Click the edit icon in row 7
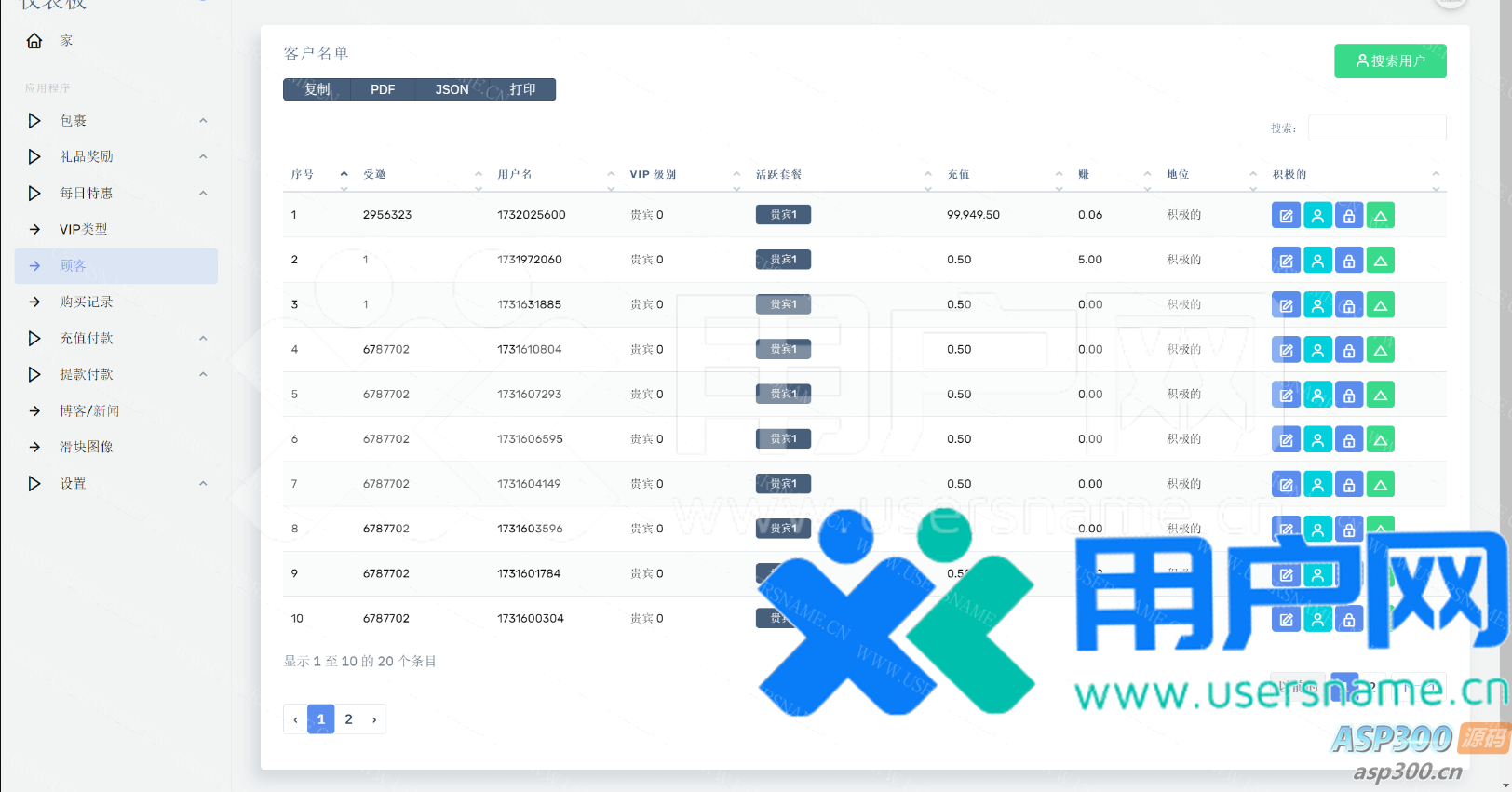Screen dimensions: 1512x792 click(x=1286, y=485)
